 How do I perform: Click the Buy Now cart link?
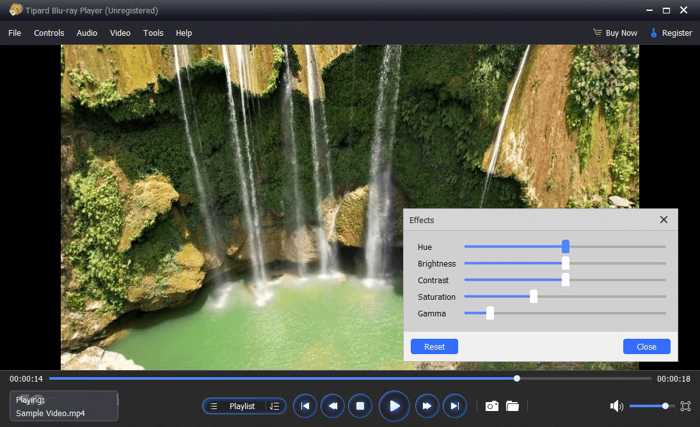click(x=615, y=33)
